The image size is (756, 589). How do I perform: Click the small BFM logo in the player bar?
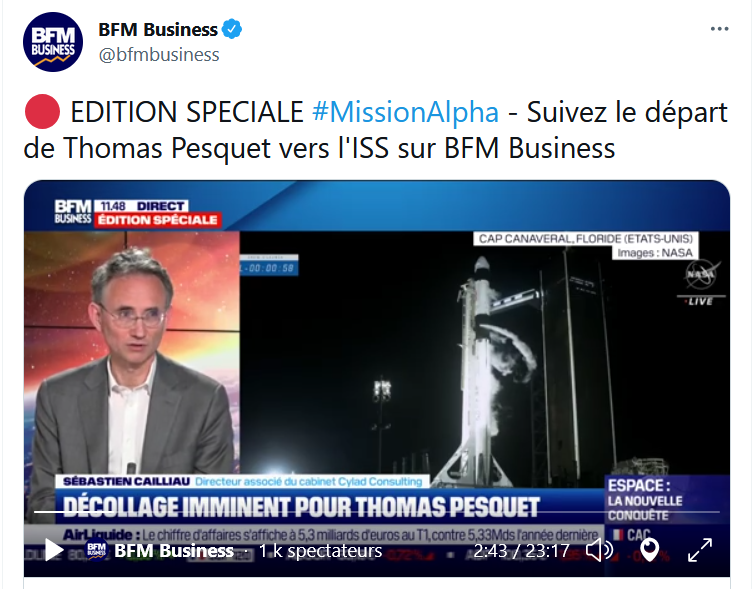tap(96, 550)
